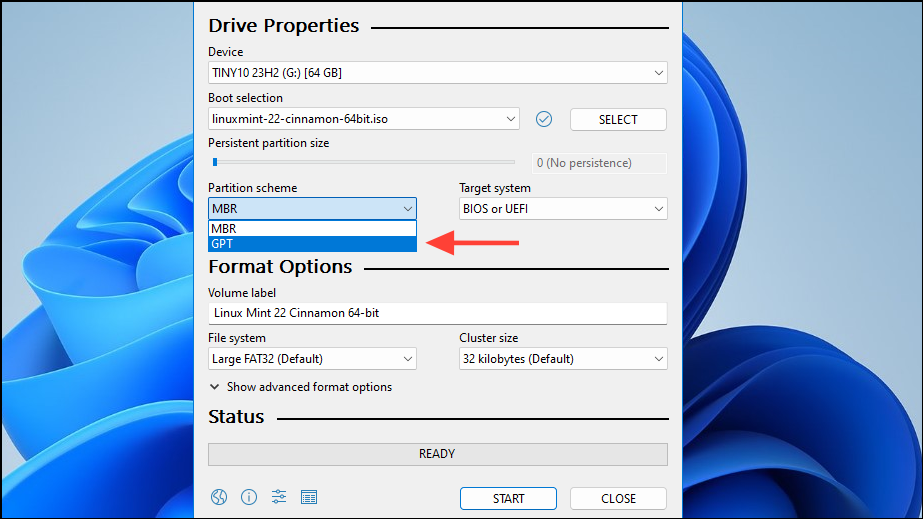This screenshot has width=923, height=519.
Task: Choose the GPT option in list
Action: tap(313, 244)
